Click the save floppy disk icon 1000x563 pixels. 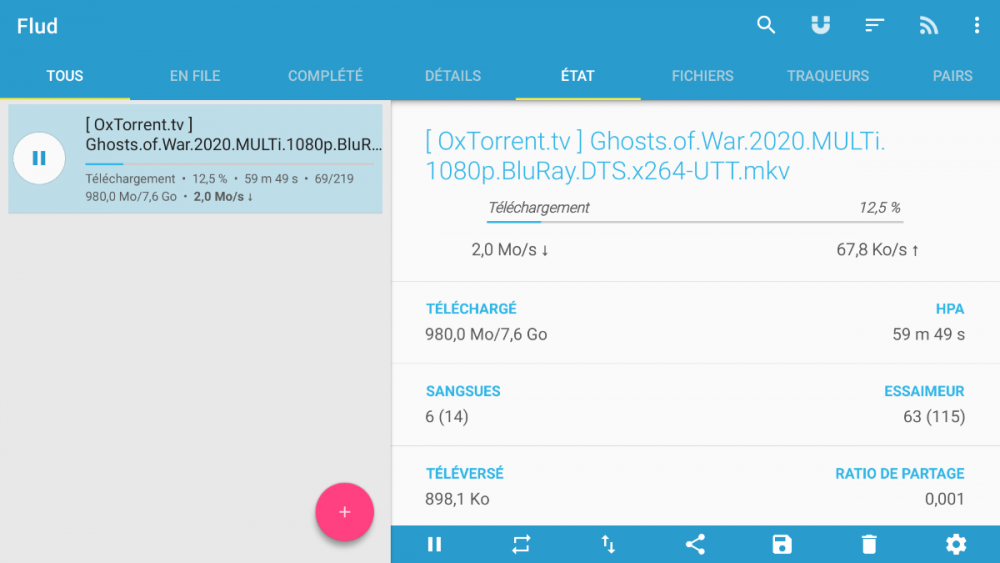click(x=782, y=544)
